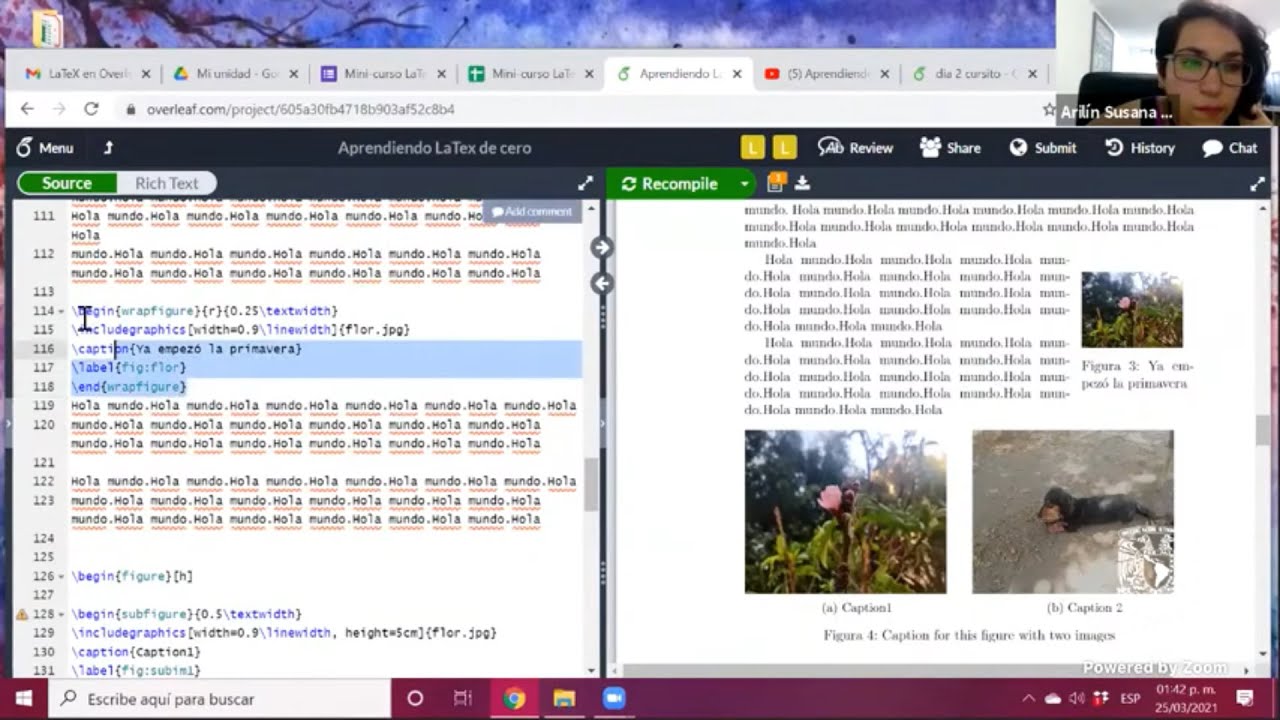This screenshot has width=1280, height=720.
Task: View the logs and output files icon
Action: tap(775, 182)
